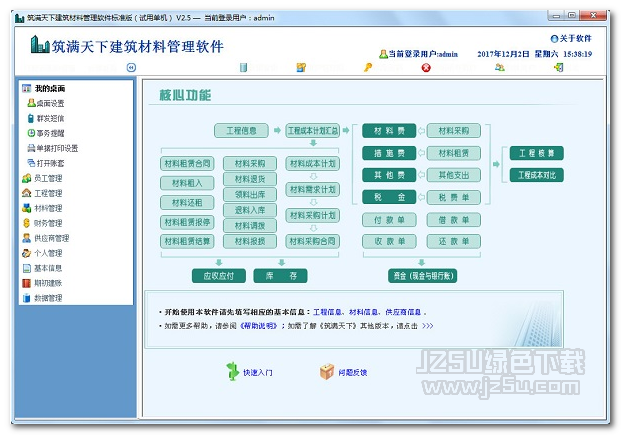Click 材料采购 button above 材料退货

tap(250, 163)
